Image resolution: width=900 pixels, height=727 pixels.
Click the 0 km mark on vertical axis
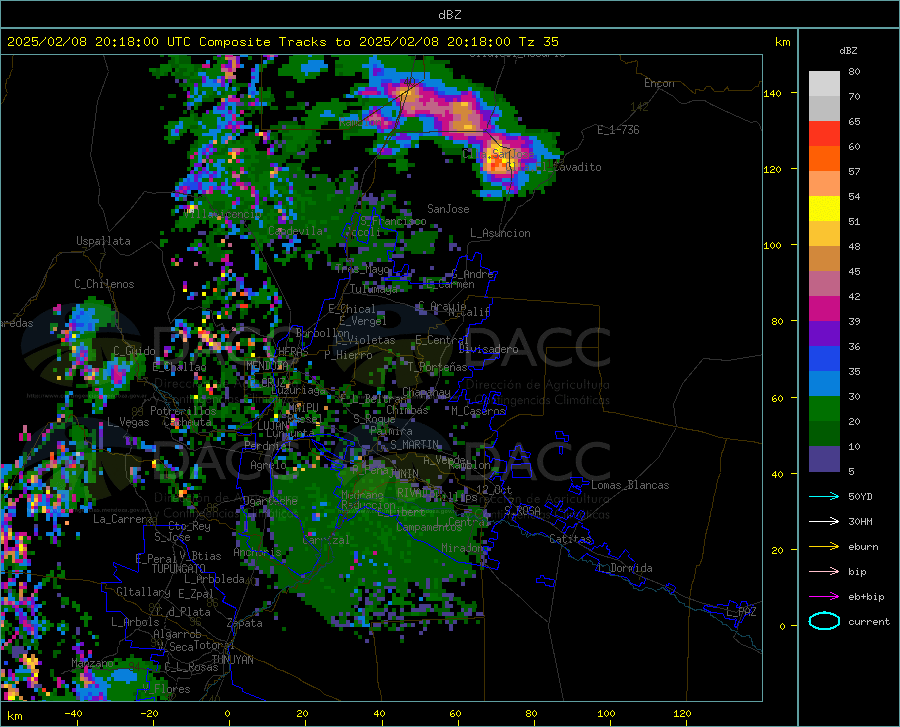tap(782, 626)
